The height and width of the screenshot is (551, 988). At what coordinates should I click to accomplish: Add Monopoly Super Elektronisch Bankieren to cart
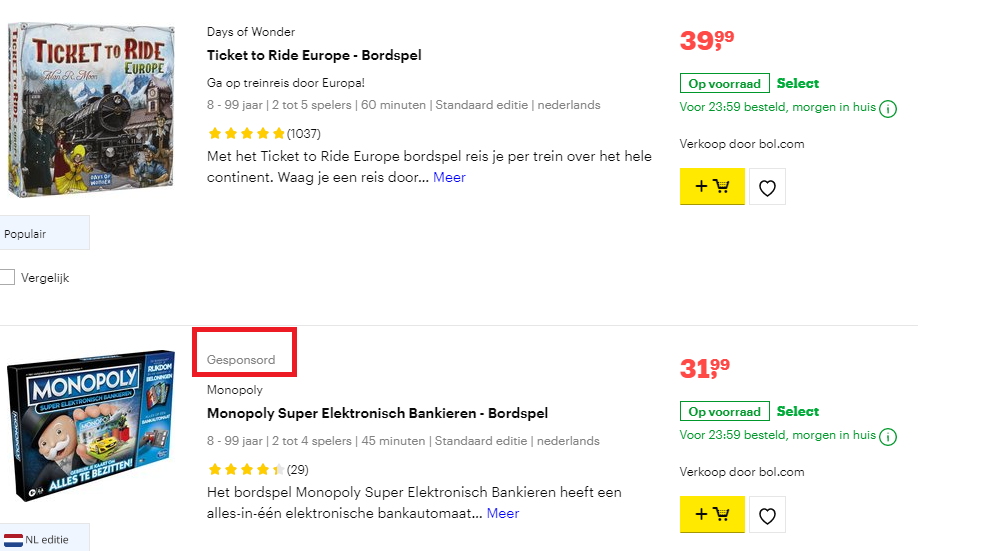click(x=712, y=515)
